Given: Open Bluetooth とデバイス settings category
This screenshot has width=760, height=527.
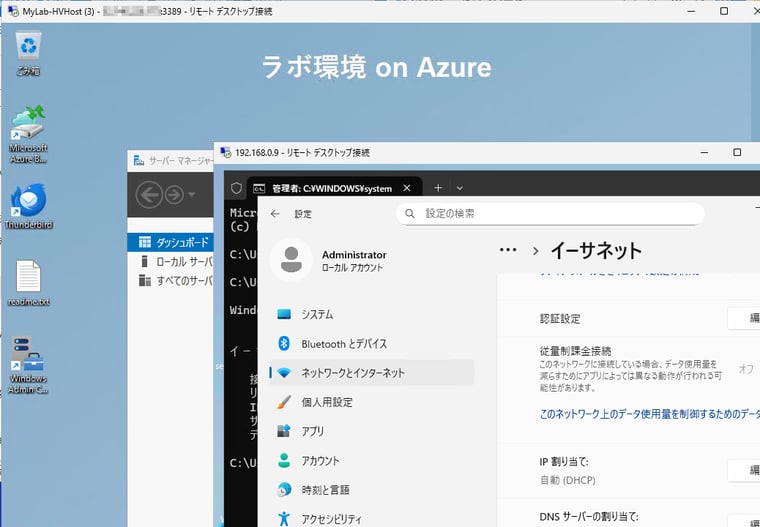Looking at the screenshot, I should click(x=371, y=344).
